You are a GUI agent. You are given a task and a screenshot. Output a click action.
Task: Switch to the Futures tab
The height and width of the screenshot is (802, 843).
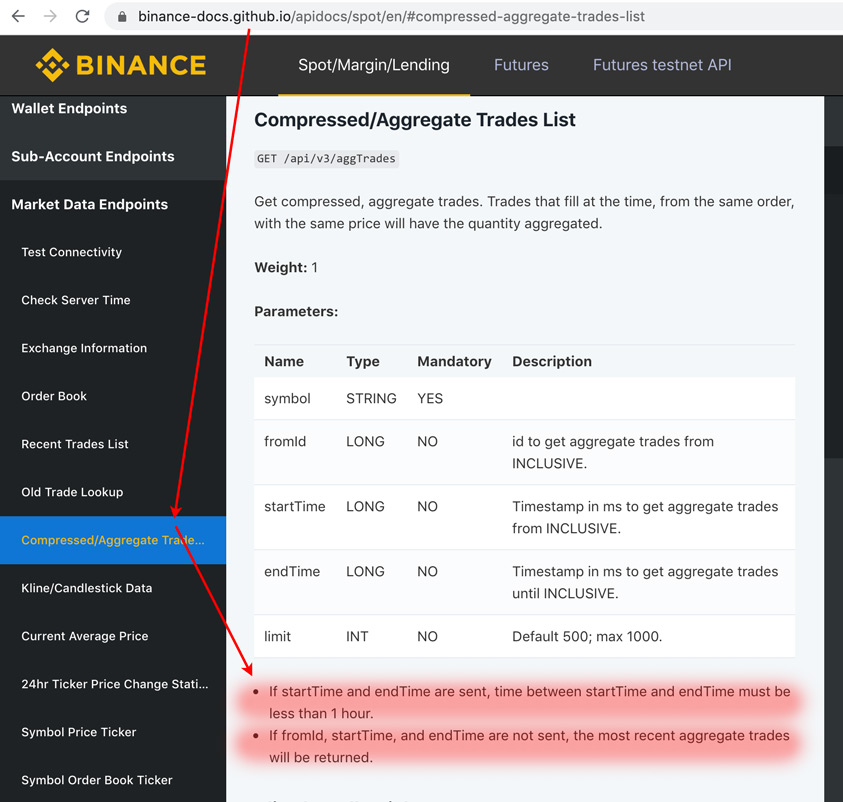pos(521,64)
